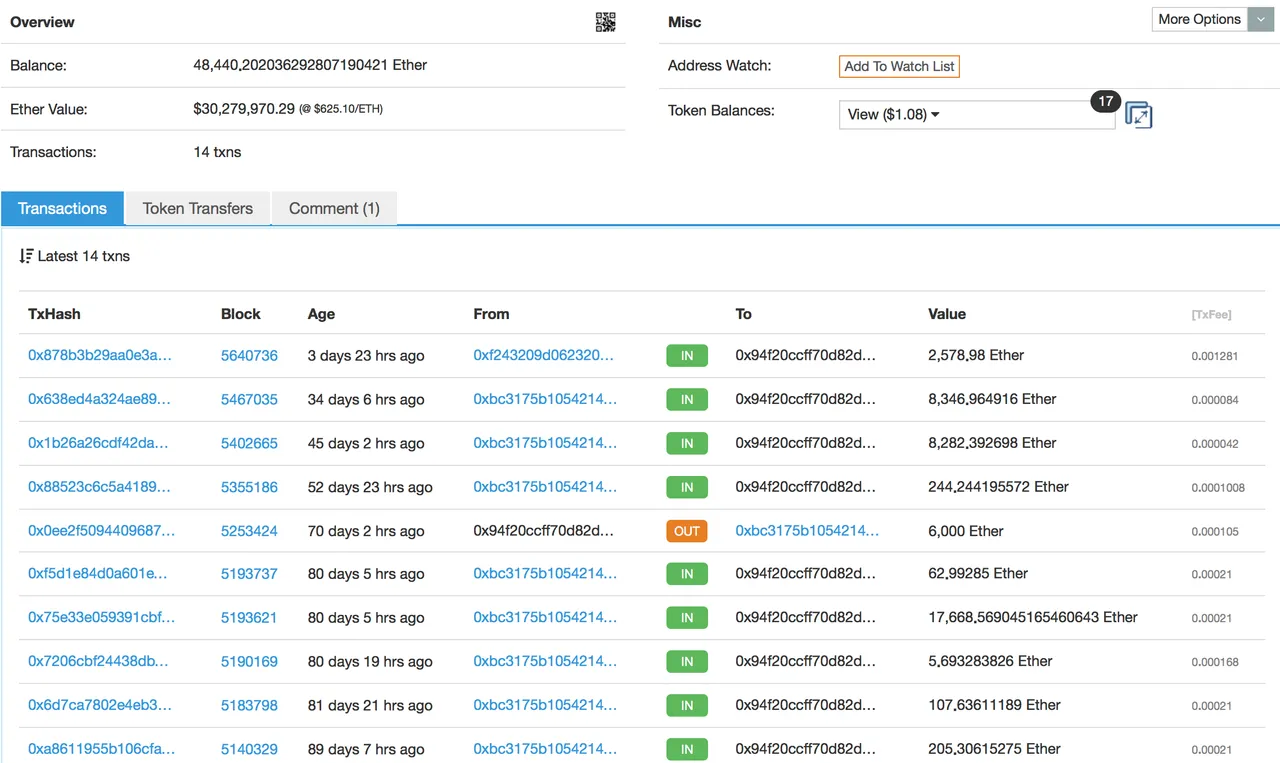Click the age 3 days 23 hrs ago
Viewport: 1280px width, 763px height.
(366, 355)
